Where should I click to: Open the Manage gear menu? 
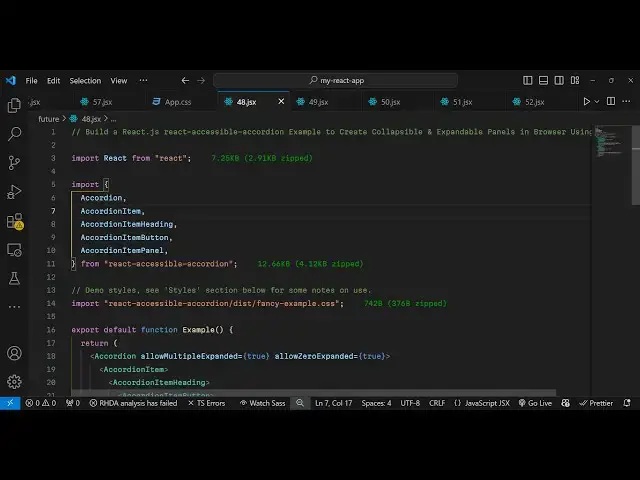[14, 382]
